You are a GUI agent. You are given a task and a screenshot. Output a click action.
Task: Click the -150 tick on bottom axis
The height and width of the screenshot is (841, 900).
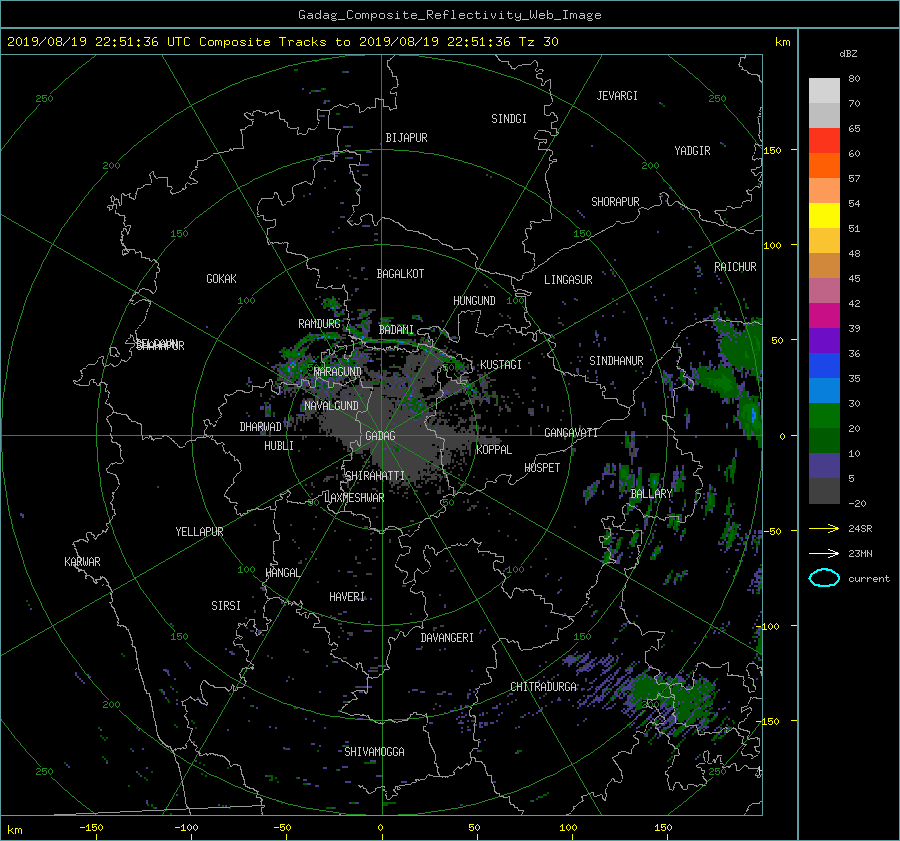91,828
